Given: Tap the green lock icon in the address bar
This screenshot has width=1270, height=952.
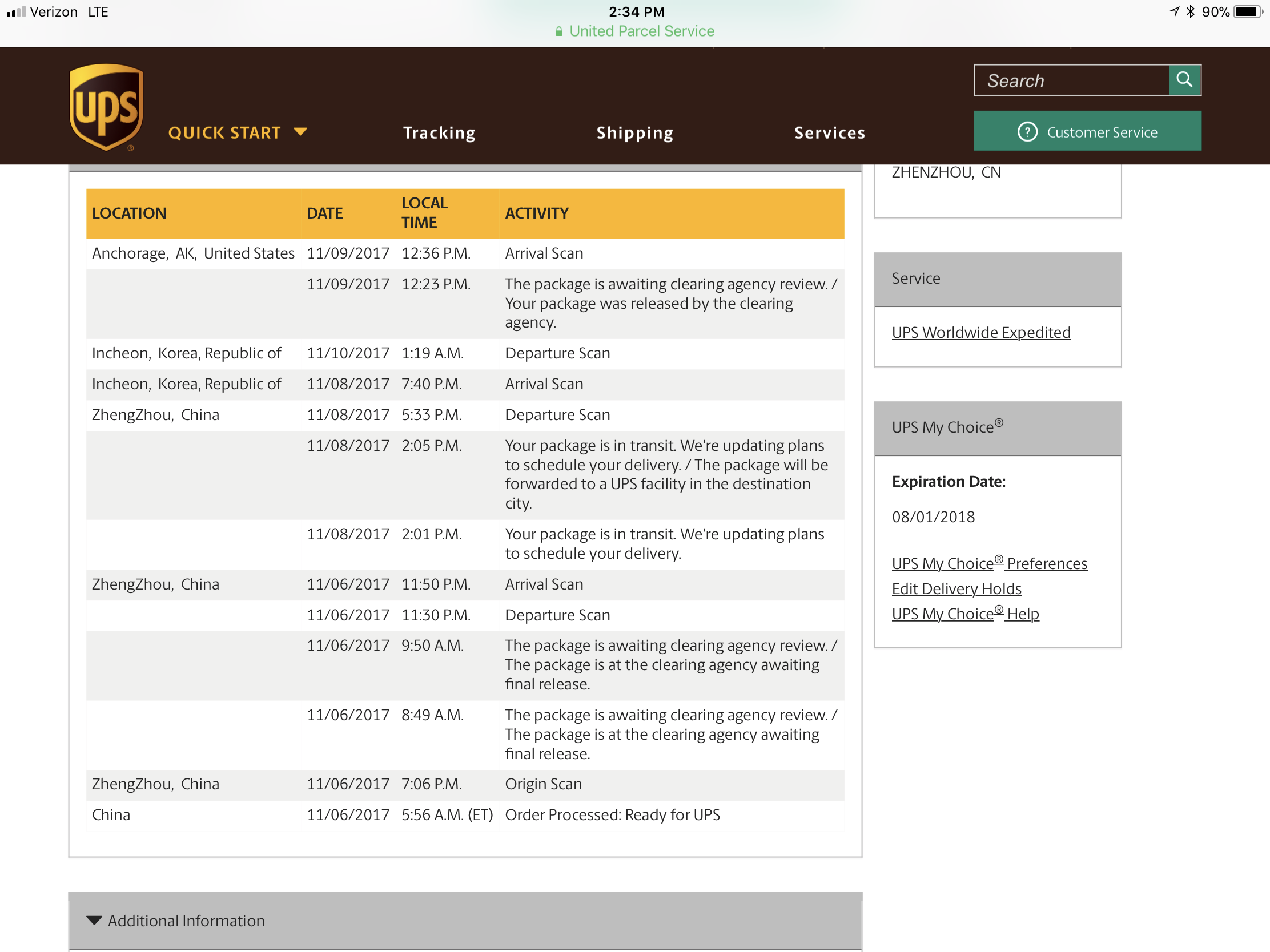Looking at the screenshot, I should point(558,31).
